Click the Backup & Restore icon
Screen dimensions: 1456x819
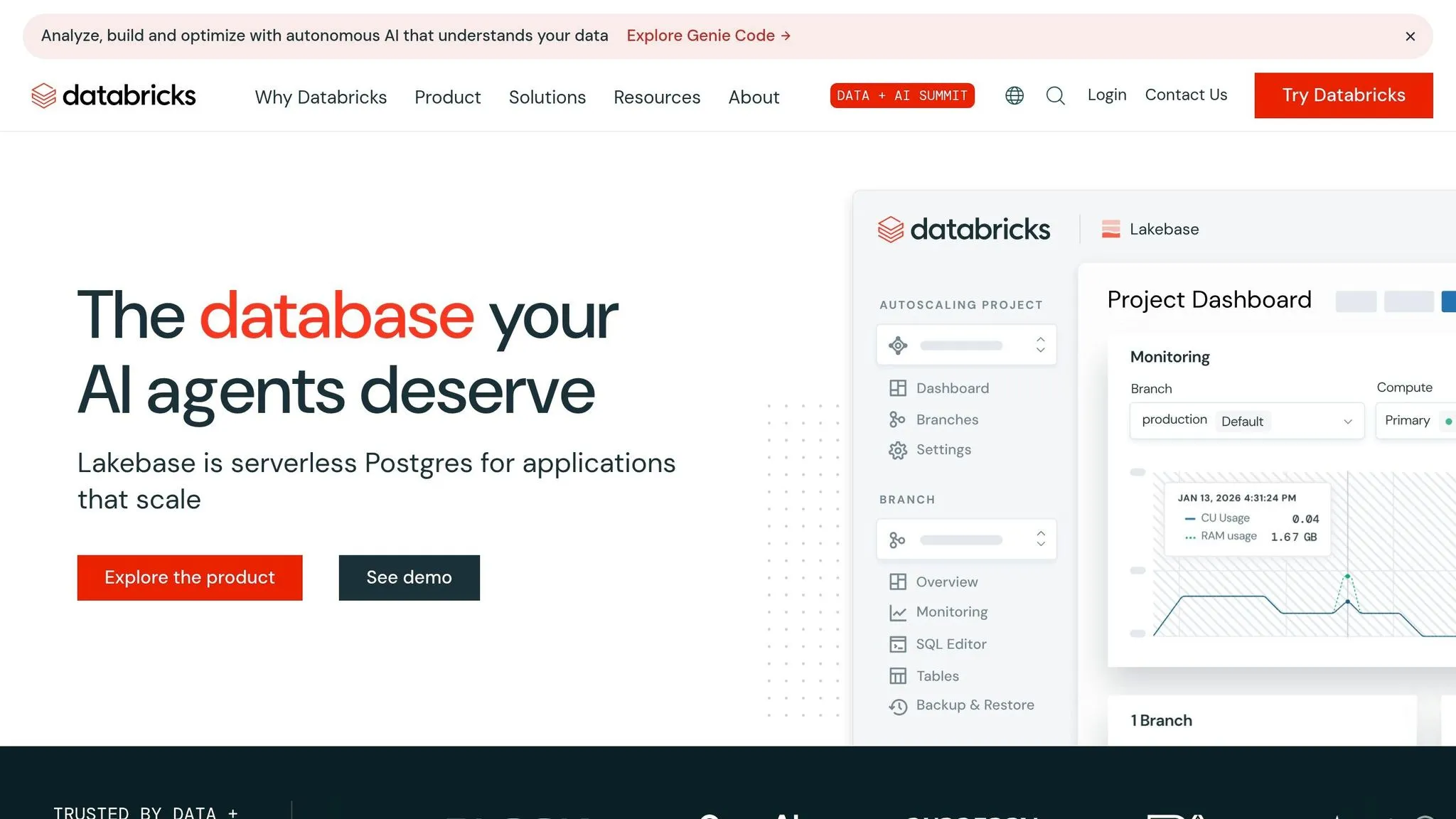[x=898, y=706]
